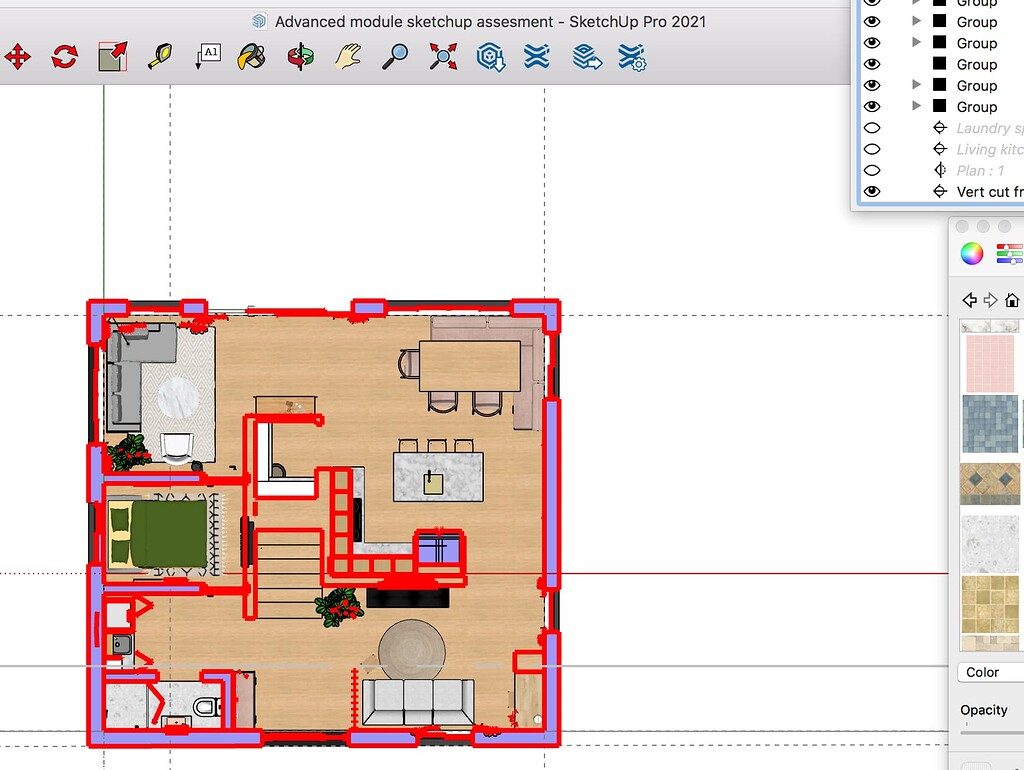The height and width of the screenshot is (770, 1024).
Task: Select the Pan hand tool
Action: 348,57
